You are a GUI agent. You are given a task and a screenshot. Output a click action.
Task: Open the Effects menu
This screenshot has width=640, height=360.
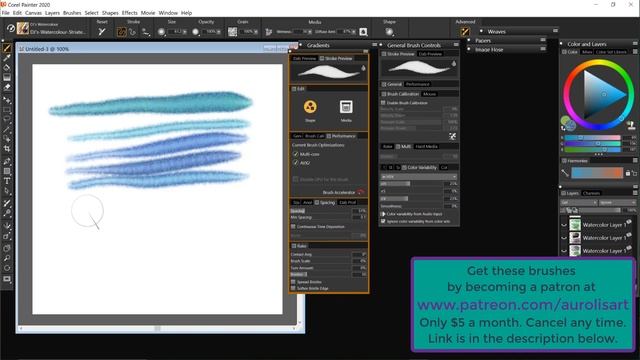click(x=129, y=13)
